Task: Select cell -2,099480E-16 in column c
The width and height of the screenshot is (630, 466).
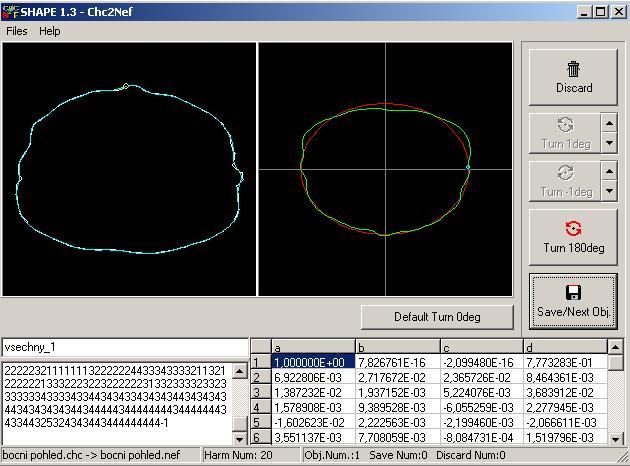Action: (x=481, y=362)
